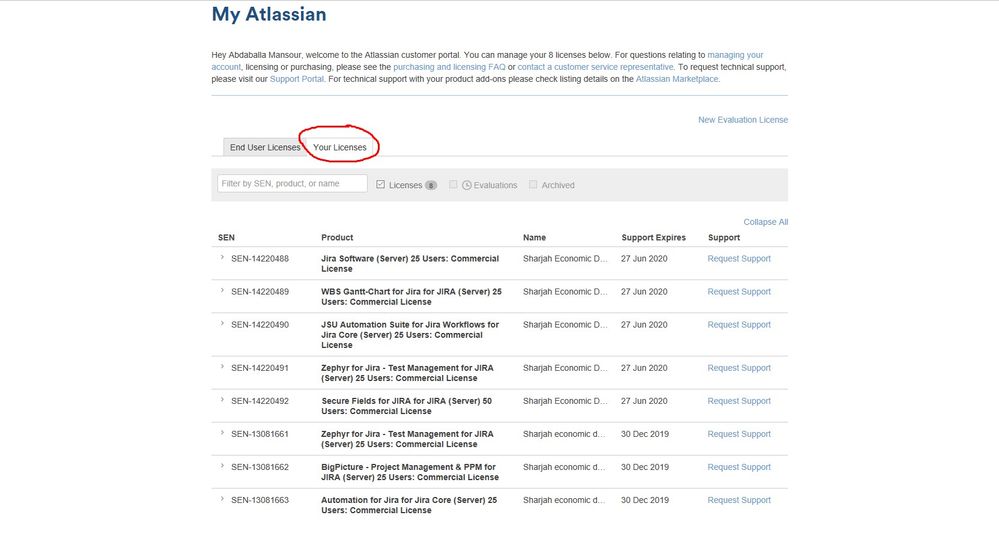Screen dimensions: 999x559
Task: Open New Evaluation License link
Action: [743, 120]
